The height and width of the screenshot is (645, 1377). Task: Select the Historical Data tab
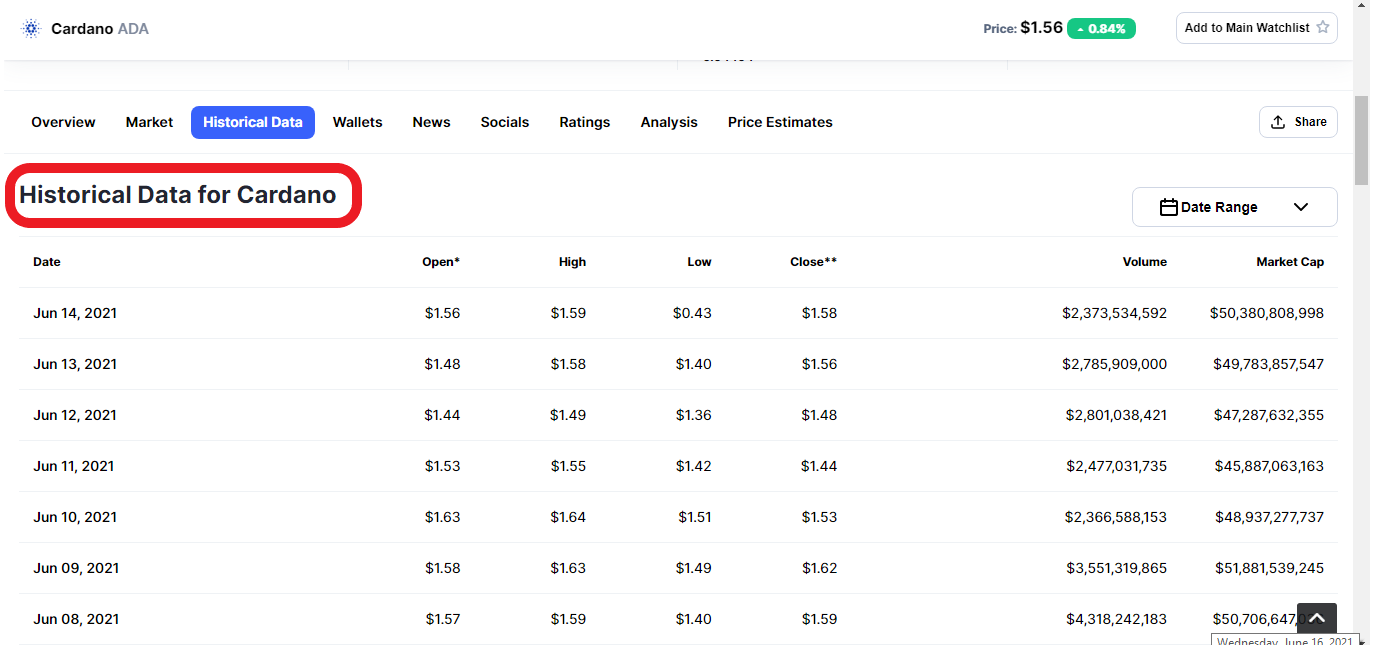253,122
